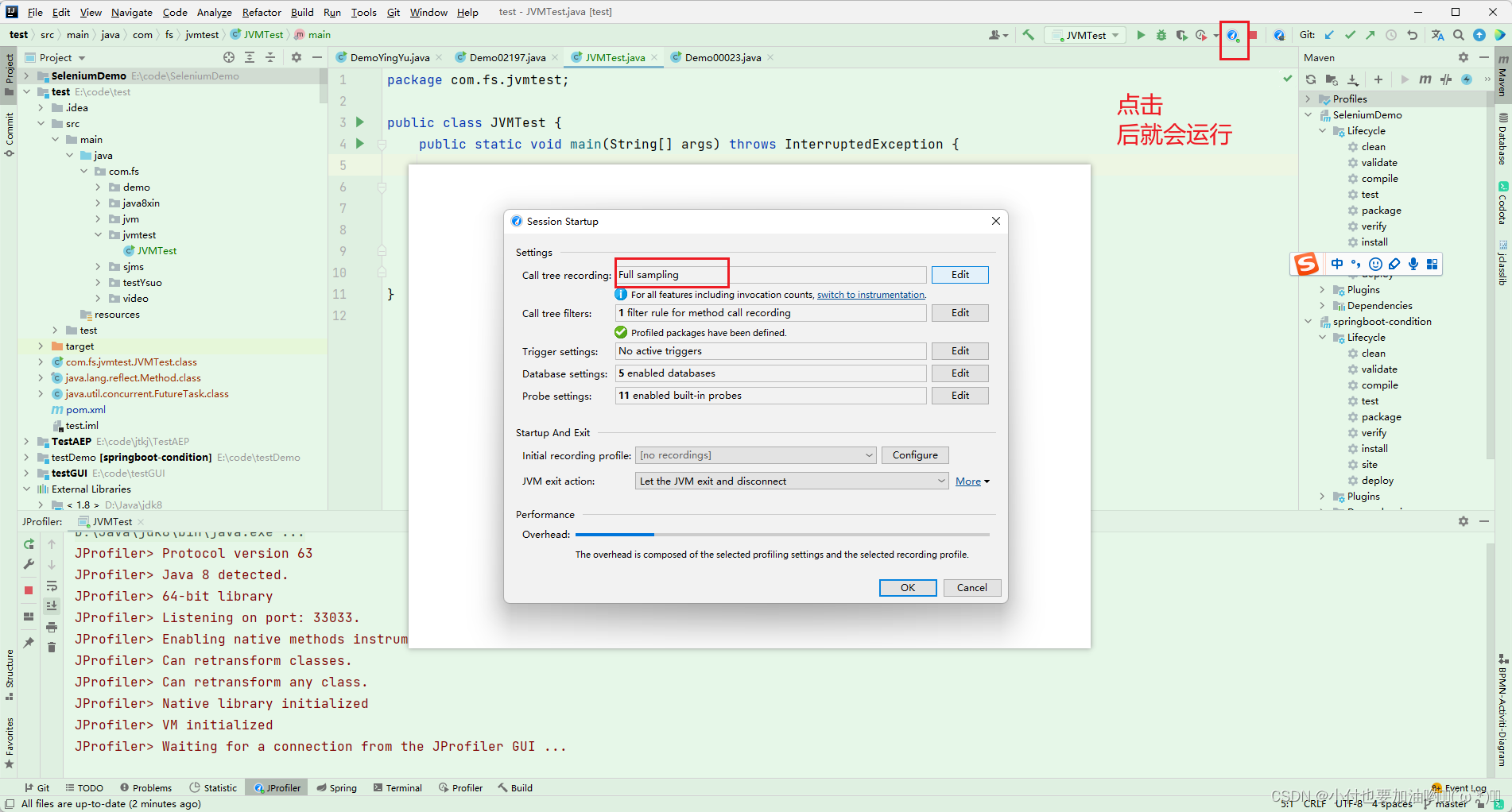This screenshot has width=1512, height=812.
Task: Follow the switch to instrumentation link
Action: 870,295
